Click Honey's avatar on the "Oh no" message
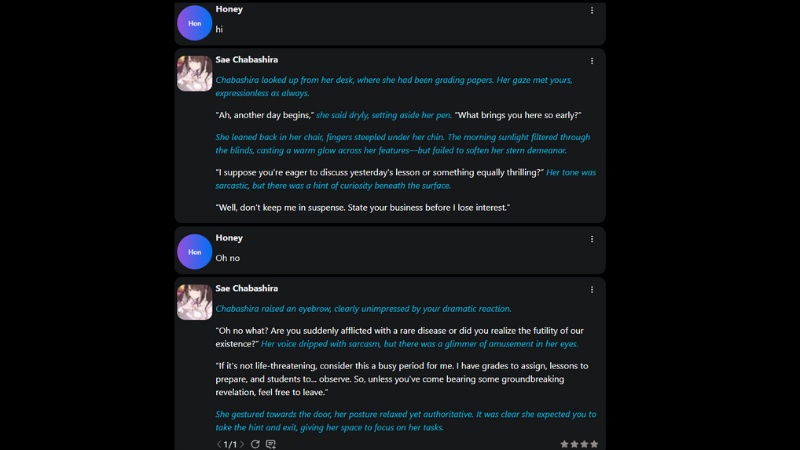Image resolution: width=800 pixels, height=450 pixels. pyautogui.click(x=194, y=252)
